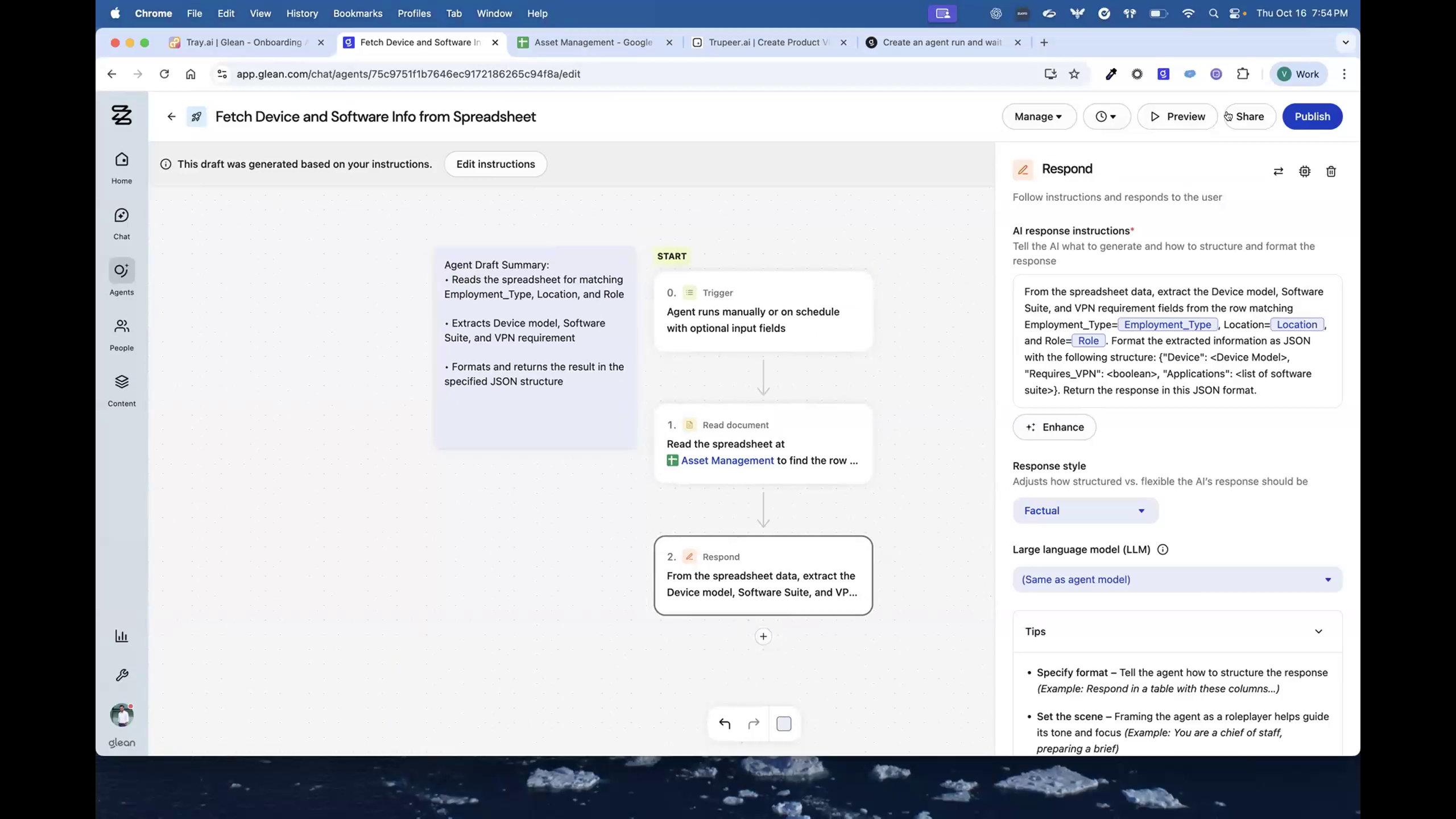Click the Role variable chip
This screenshot has width=1456, height=819.
tap(1088, 341)
